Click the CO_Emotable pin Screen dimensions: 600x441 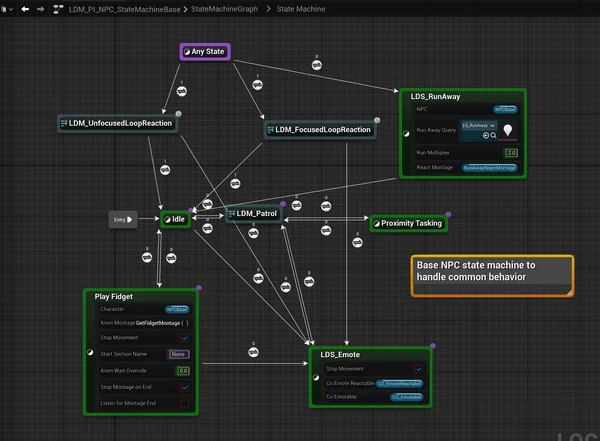pos(407,397)
